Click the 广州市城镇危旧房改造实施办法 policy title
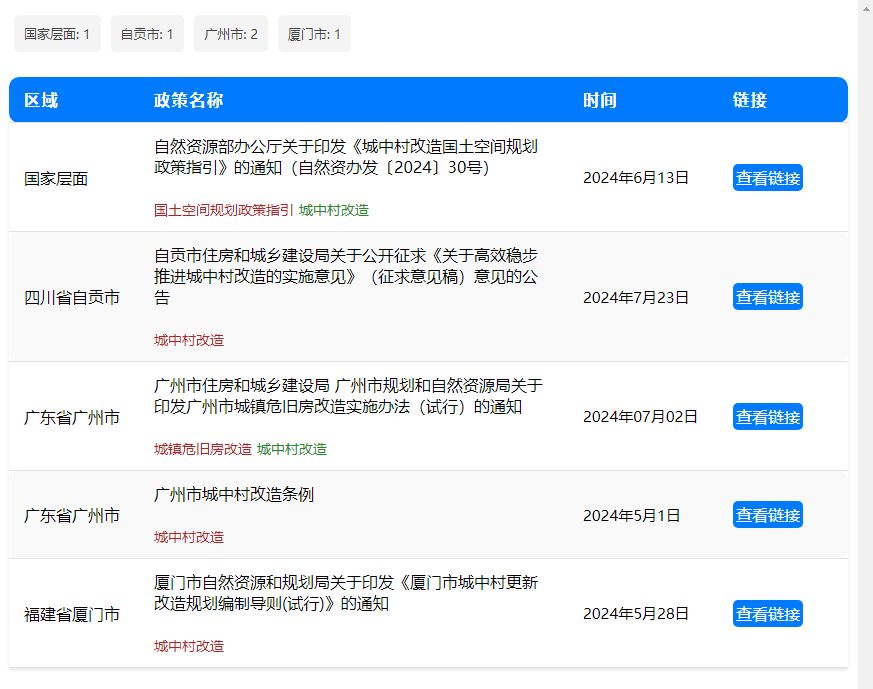Screen dimensions: 873x689 pyautogui.click(x=348, y=396)
